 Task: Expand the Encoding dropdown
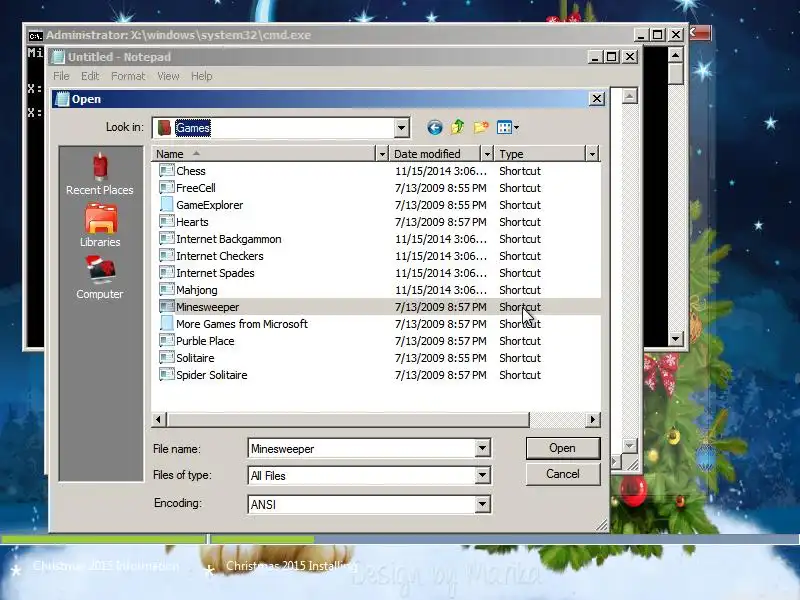[x=482, y=505]
